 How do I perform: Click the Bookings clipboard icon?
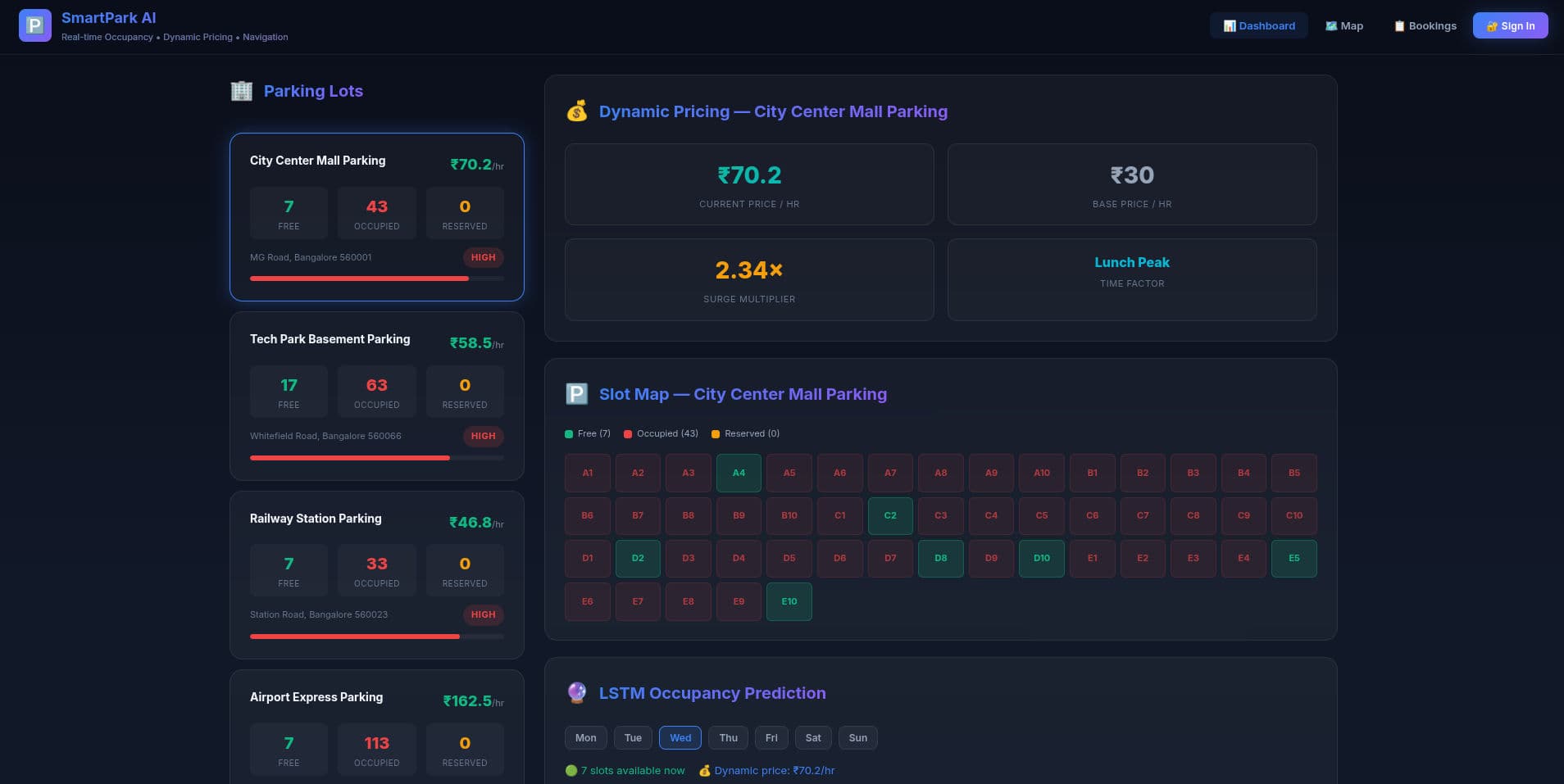coord(1399,25)
